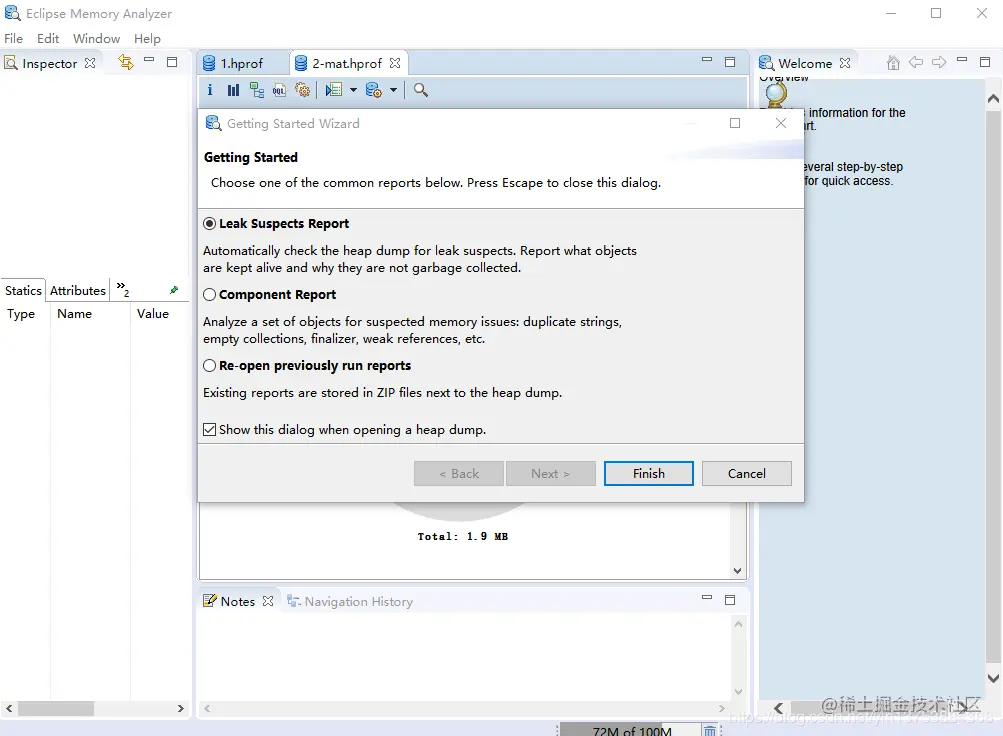Click the Inspector panel sync arrows icon
Screen dimensions: 1003x736
[126, 62]
